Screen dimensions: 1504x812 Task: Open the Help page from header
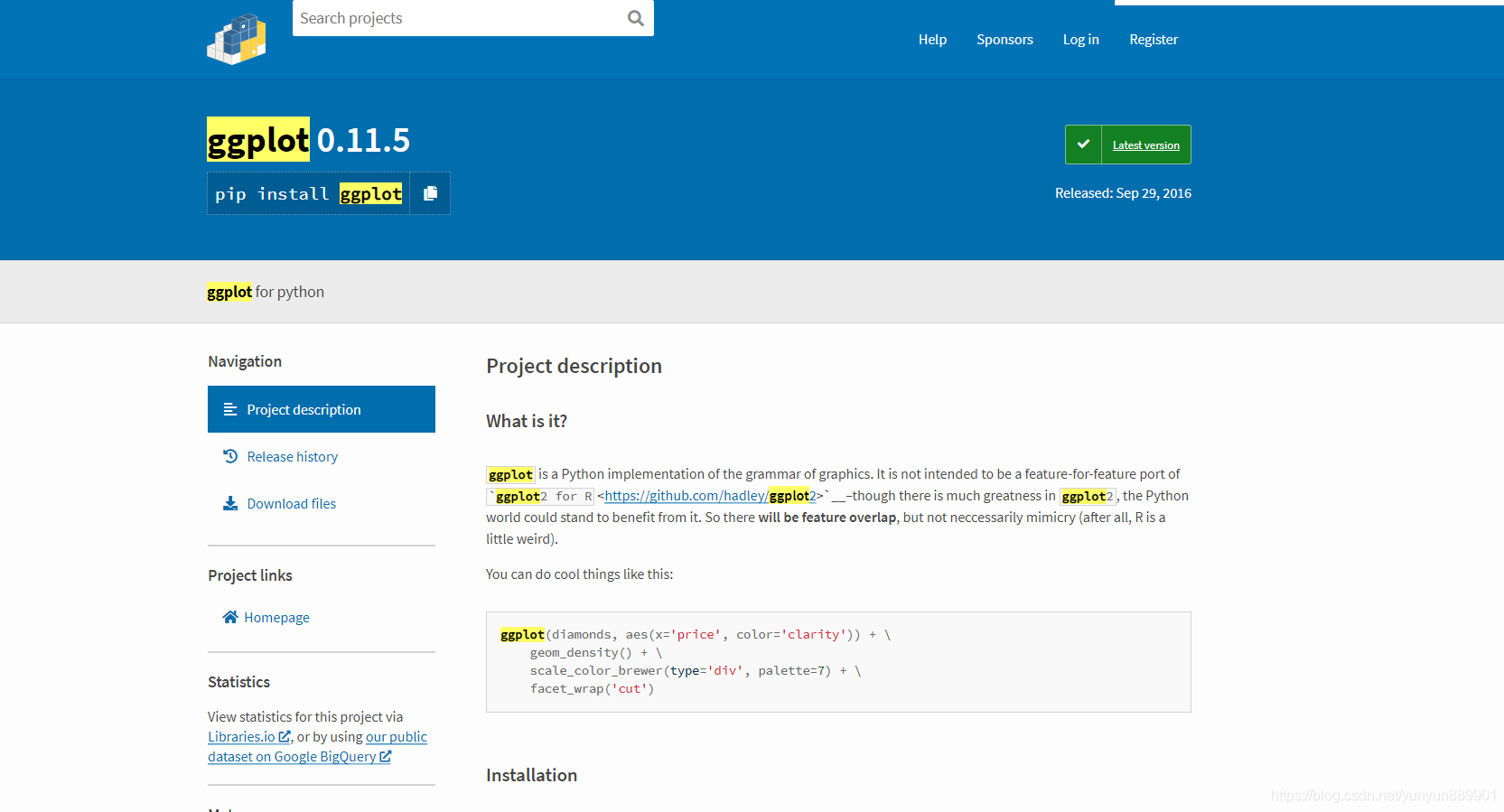click(932, 40)
